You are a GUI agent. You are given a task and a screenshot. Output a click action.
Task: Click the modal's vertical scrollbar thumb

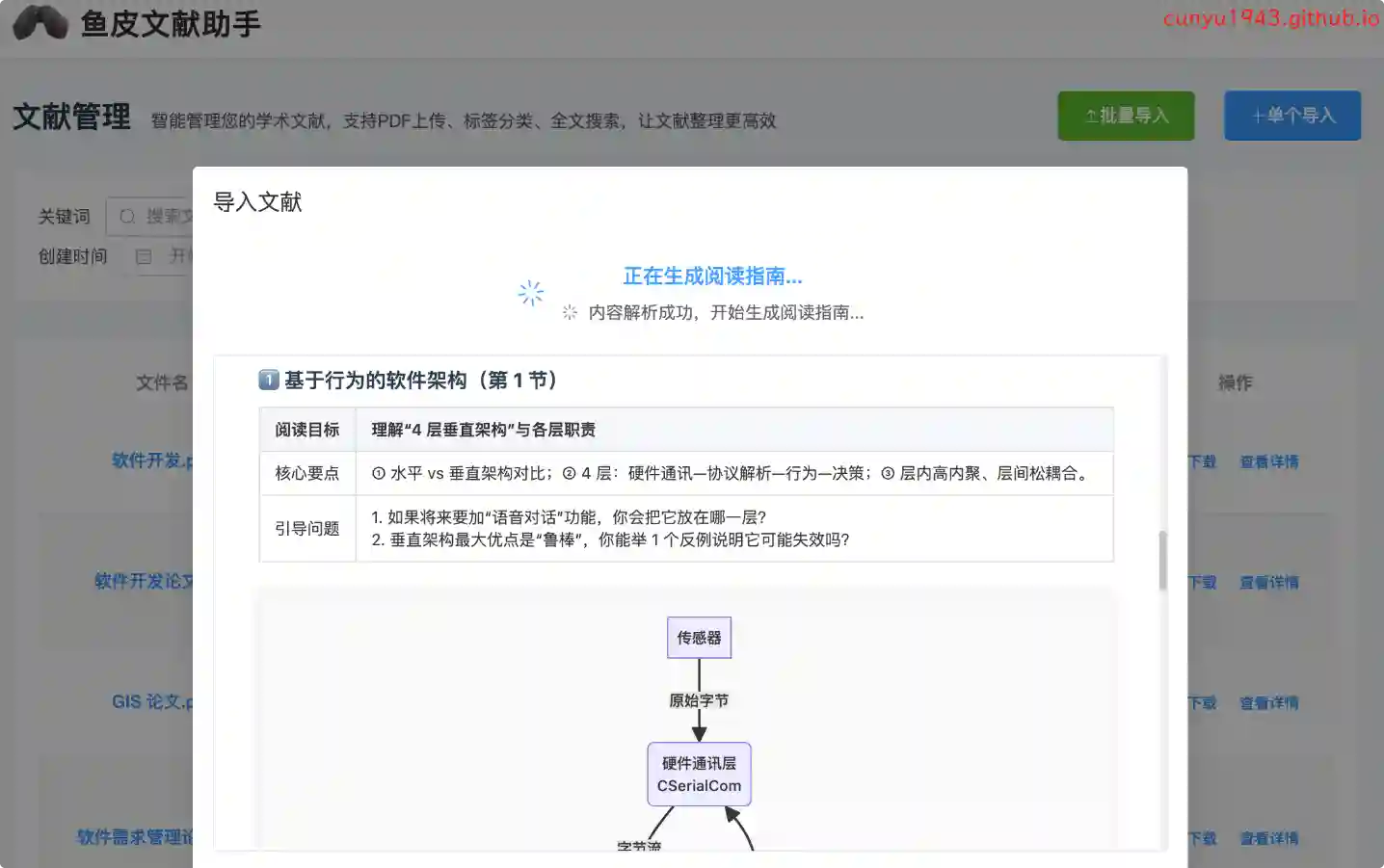[1162, 560]
